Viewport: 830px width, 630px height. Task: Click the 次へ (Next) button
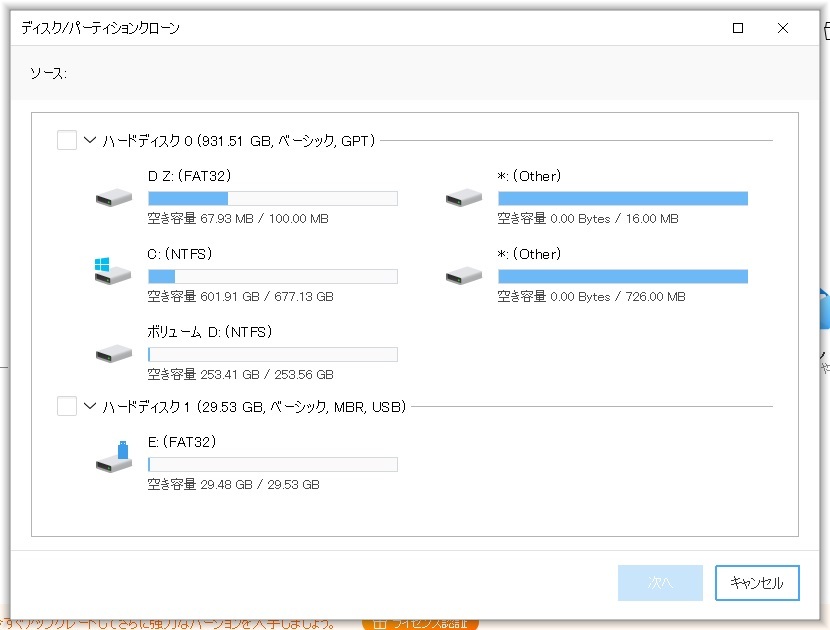[x=660, y=583]
